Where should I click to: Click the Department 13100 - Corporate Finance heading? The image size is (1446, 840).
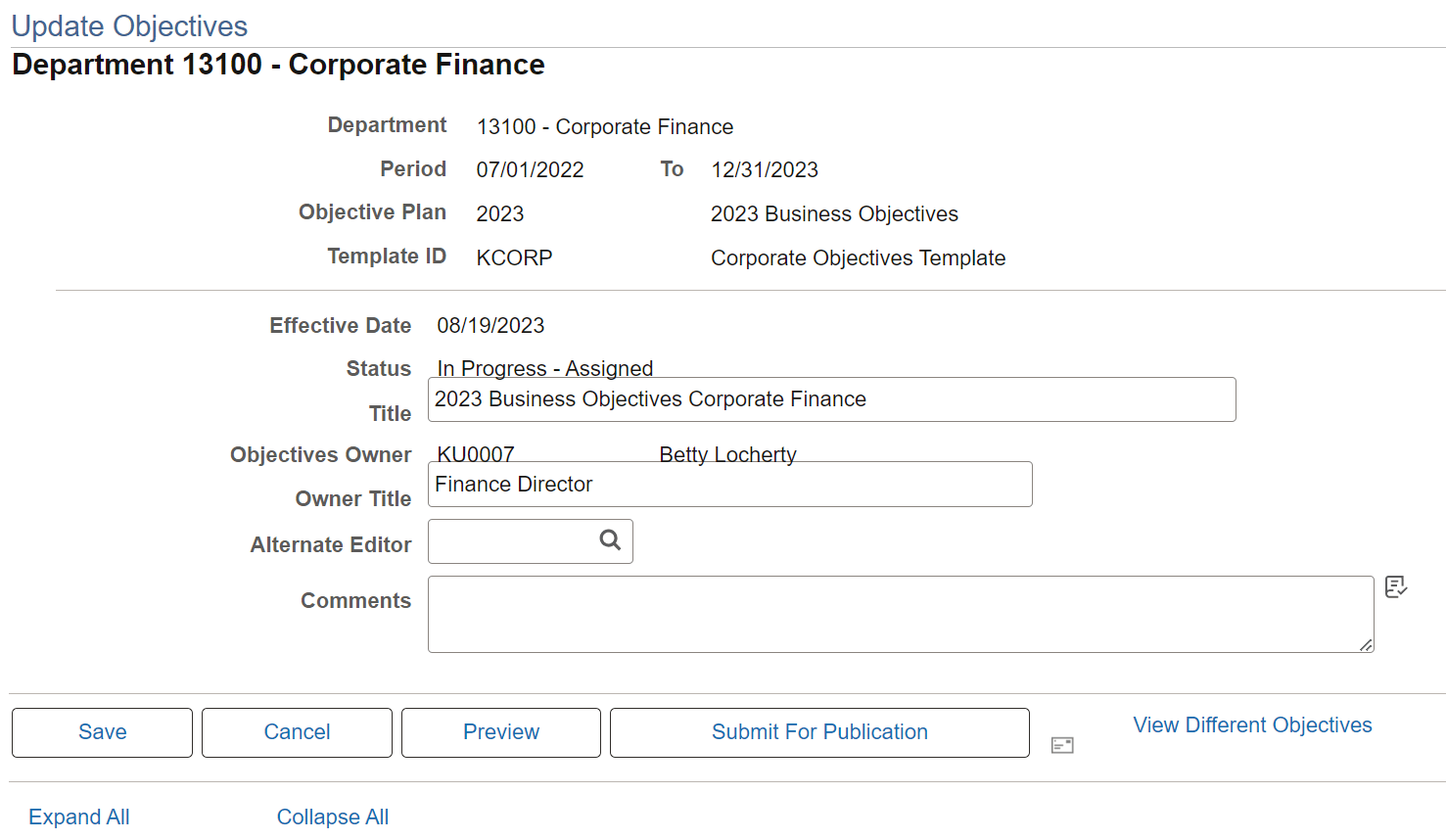point(278,65)
